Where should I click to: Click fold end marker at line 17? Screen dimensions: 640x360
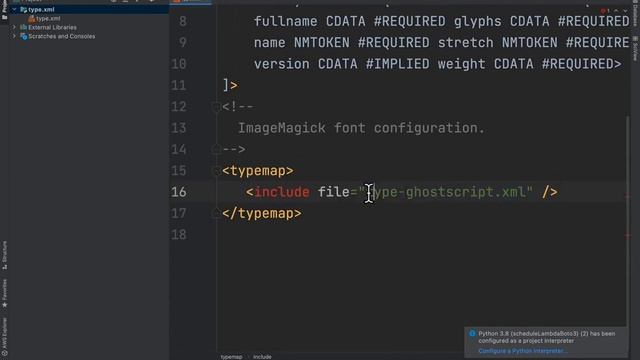216,213
